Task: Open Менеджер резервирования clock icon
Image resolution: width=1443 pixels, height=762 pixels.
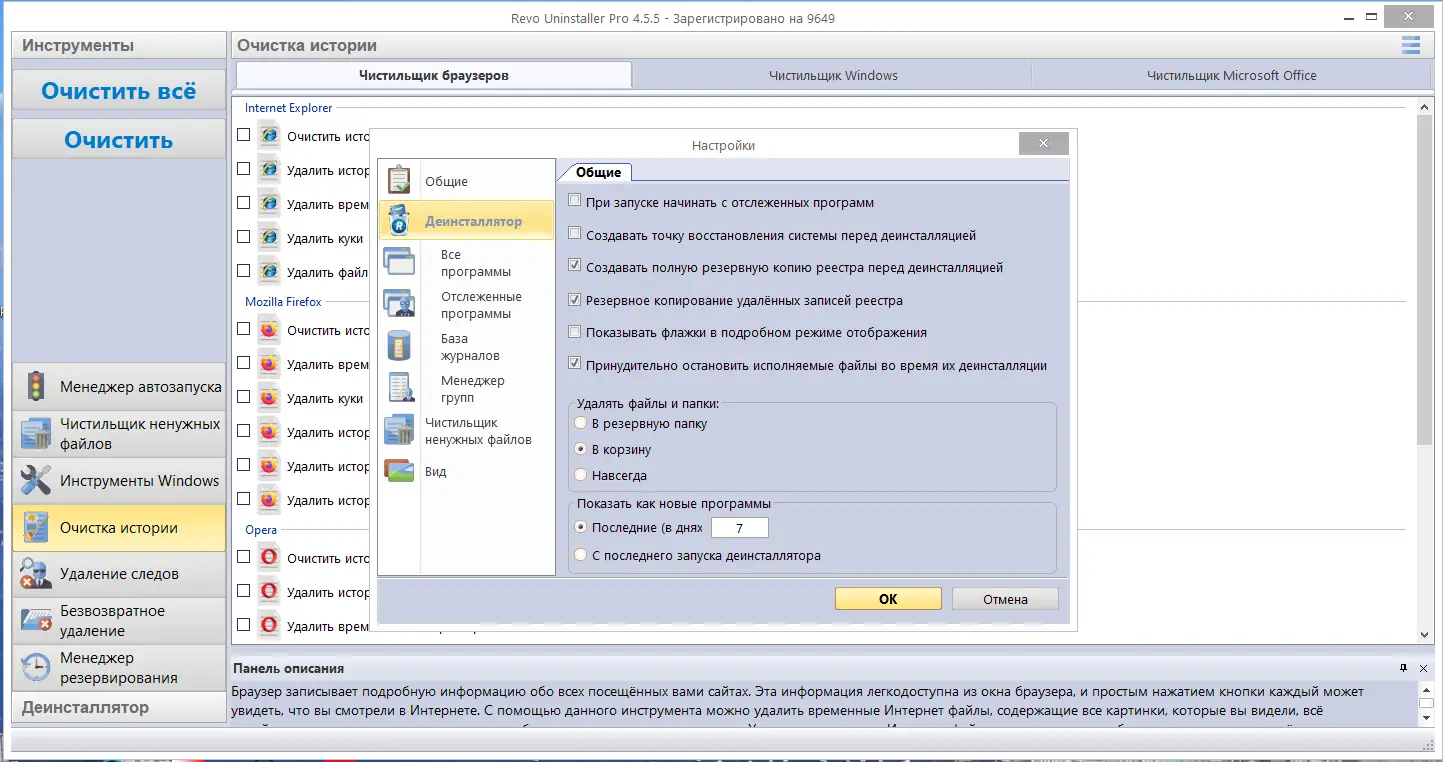Action: [x=36, y=667]
